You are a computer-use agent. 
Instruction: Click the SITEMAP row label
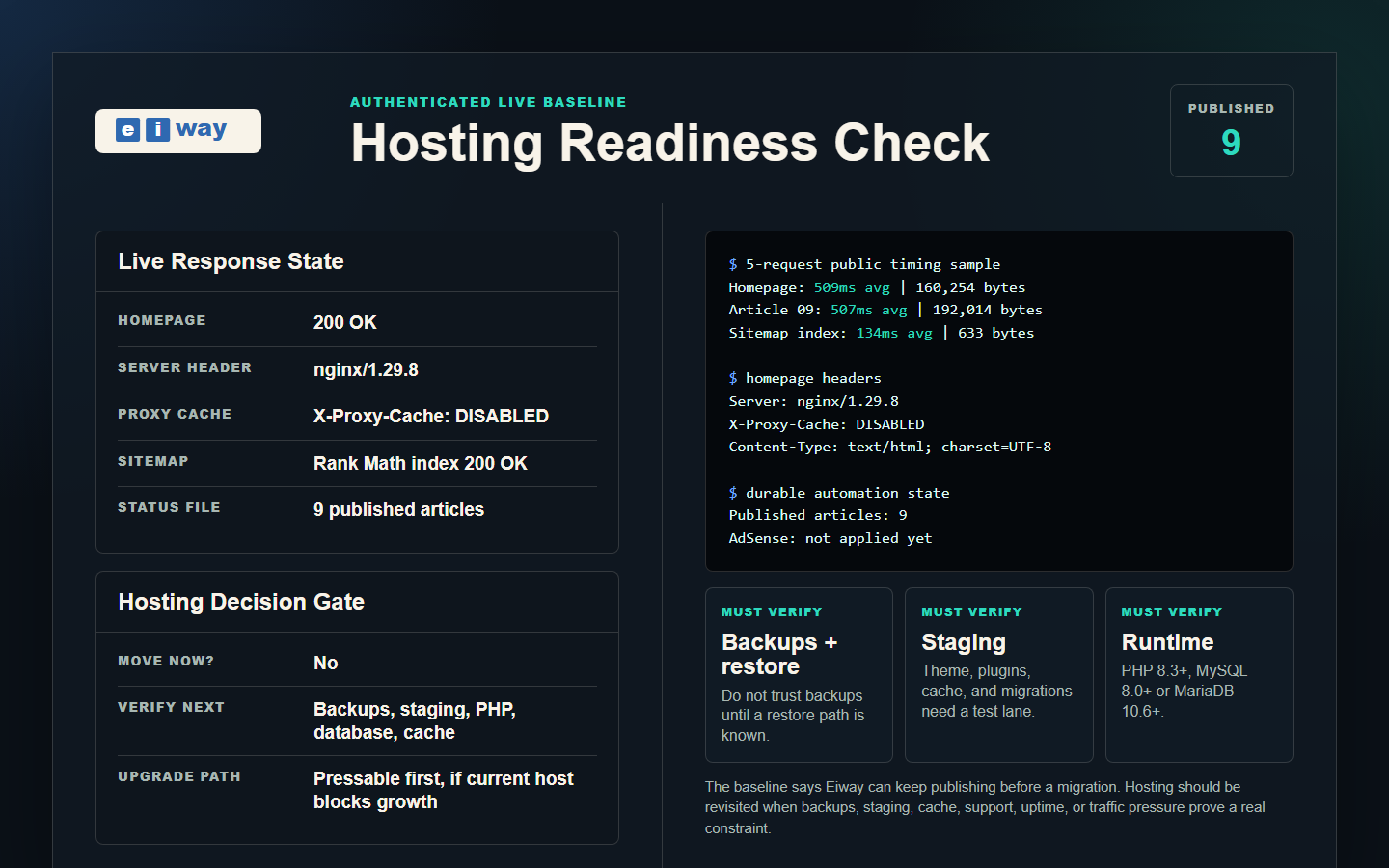pyautogui.click(x=153, y=461)
